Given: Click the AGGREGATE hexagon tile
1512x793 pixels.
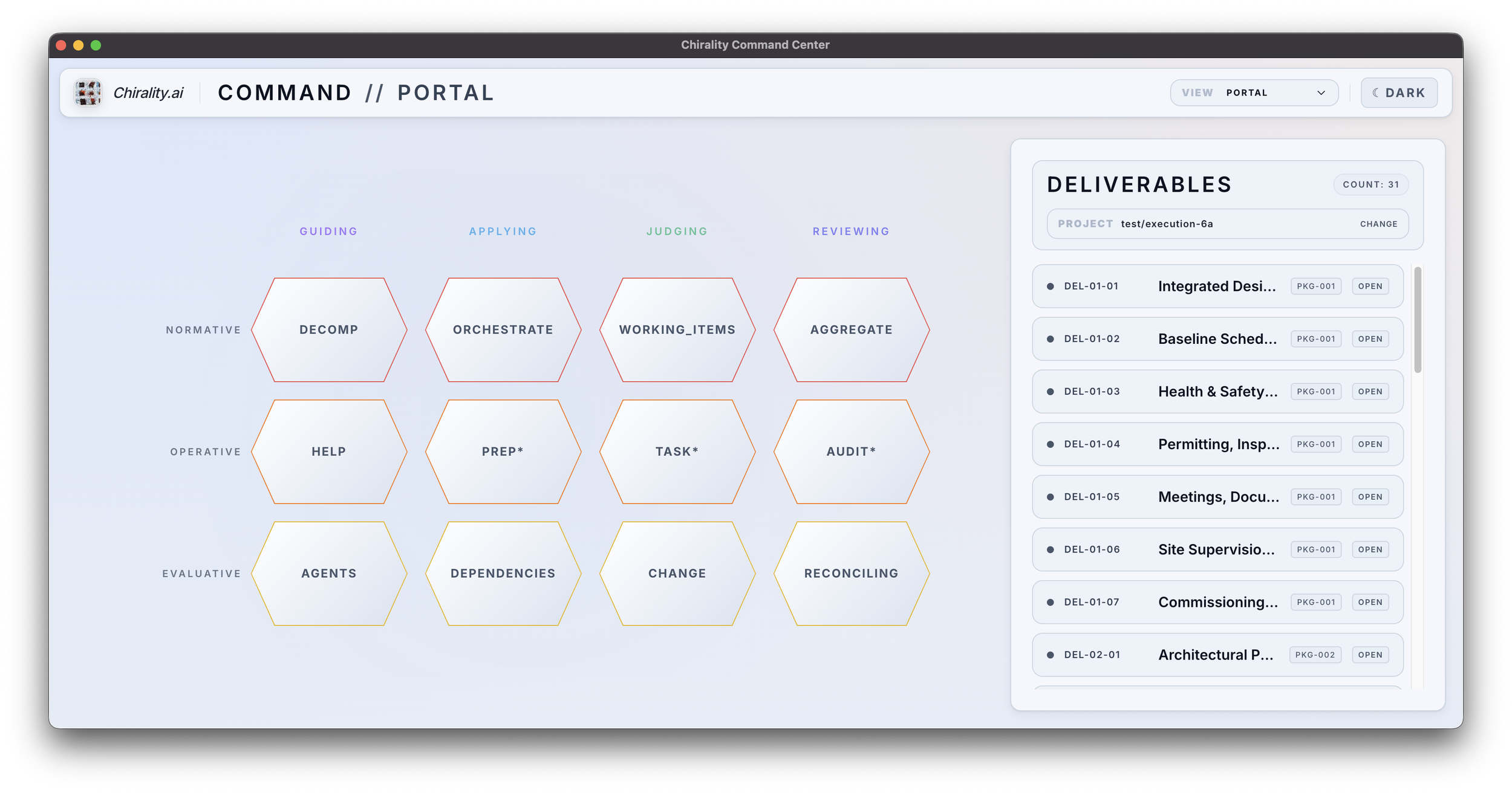Looking at the screenshot, I should pyautogui.click(x=852, y=330).
